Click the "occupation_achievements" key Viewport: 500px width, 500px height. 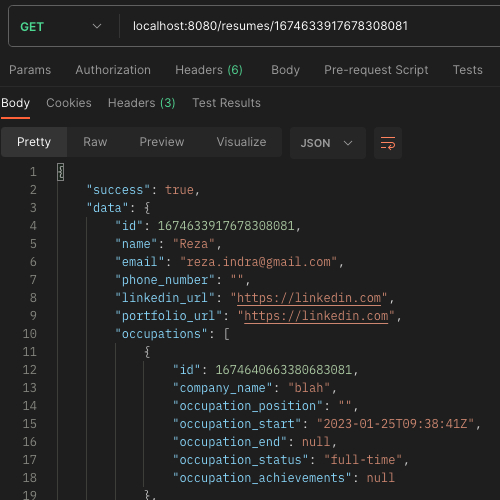click(262, 478)
